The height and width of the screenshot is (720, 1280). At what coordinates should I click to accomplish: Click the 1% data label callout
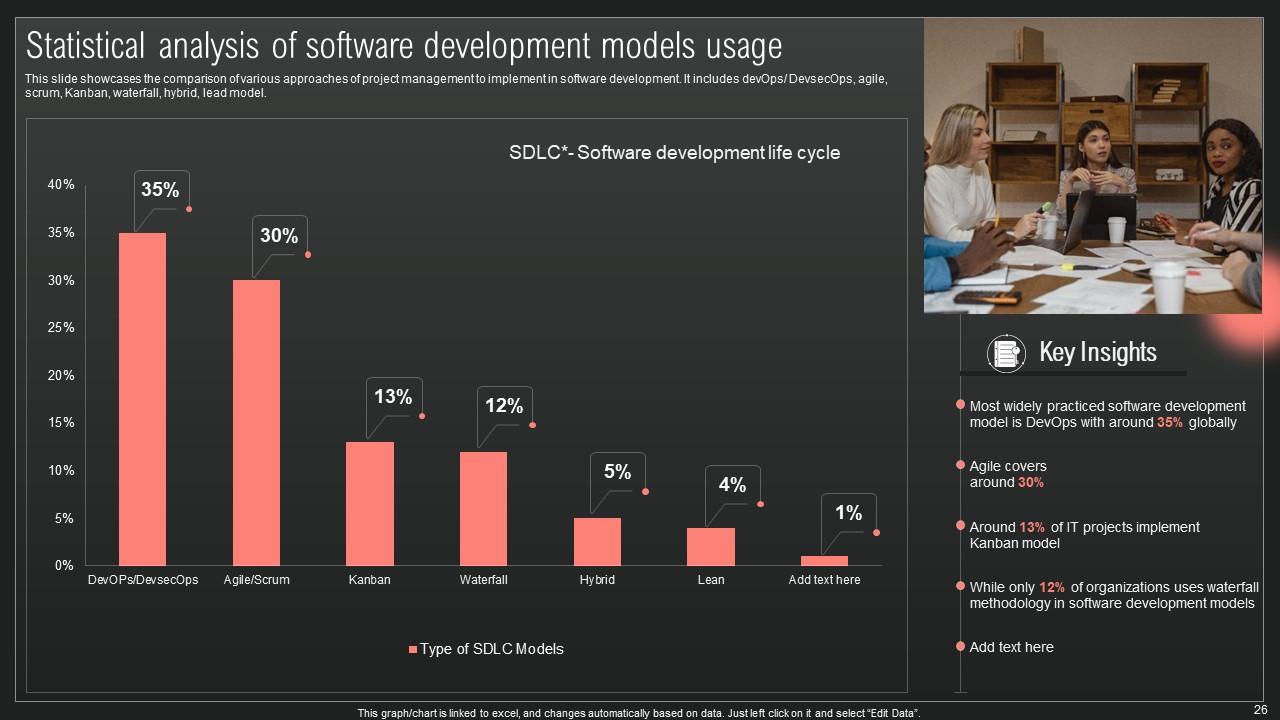coord(848,513)
